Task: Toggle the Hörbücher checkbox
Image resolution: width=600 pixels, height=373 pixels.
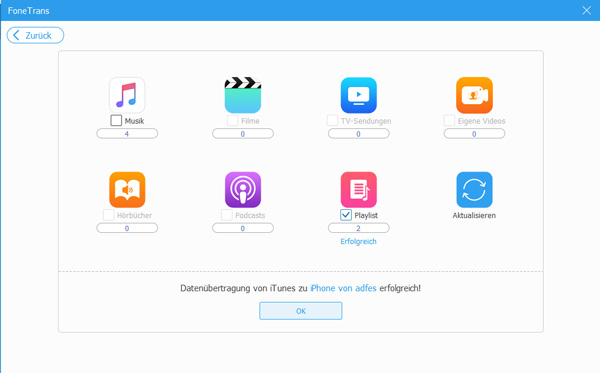Action: pyautogui.click(x=108, y=215)
